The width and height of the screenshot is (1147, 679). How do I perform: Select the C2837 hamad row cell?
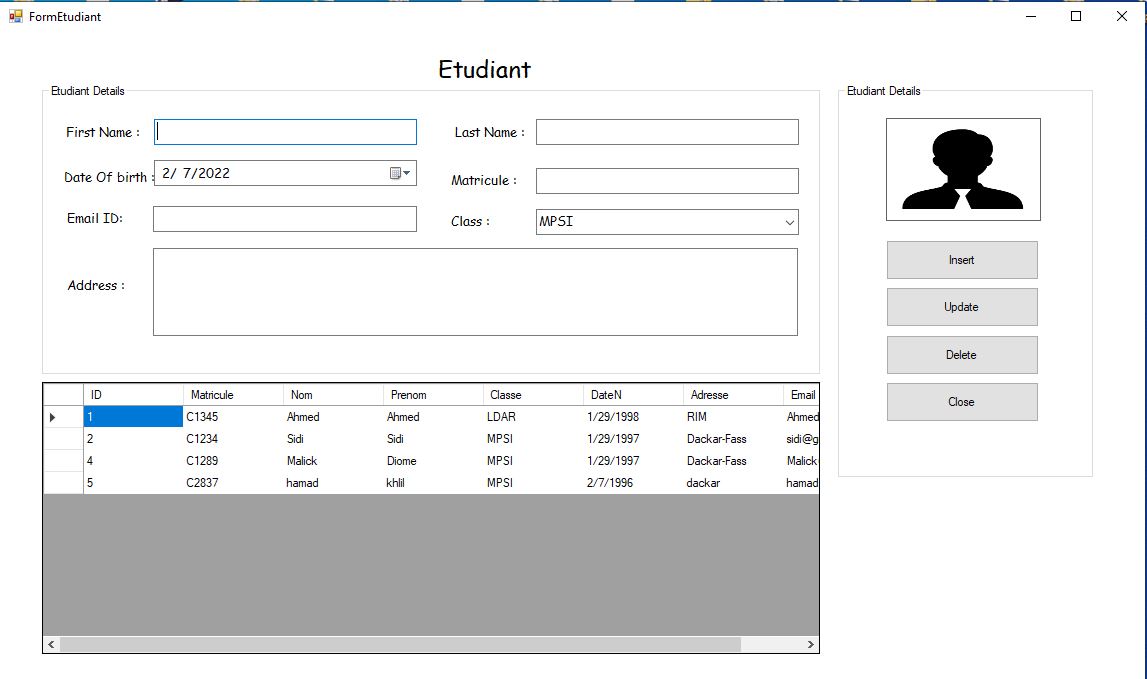pos(233,483)
